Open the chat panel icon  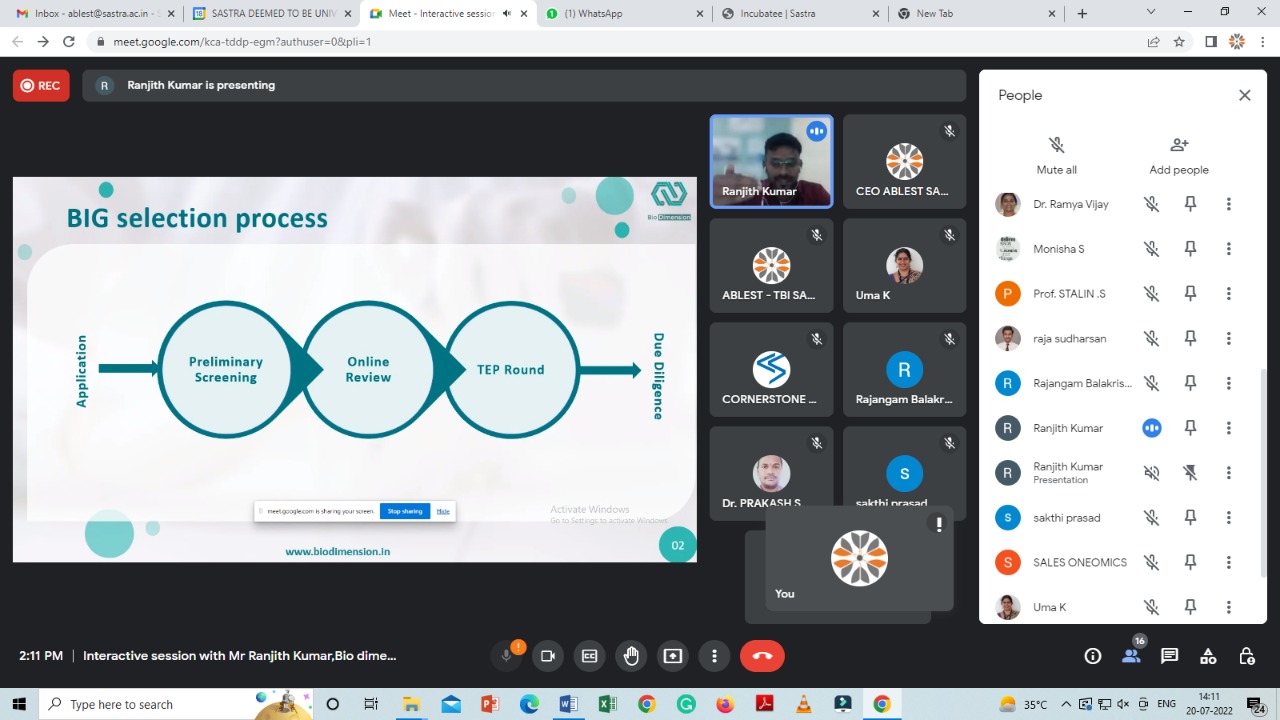pyautogui.click(x=1169, y=656)
